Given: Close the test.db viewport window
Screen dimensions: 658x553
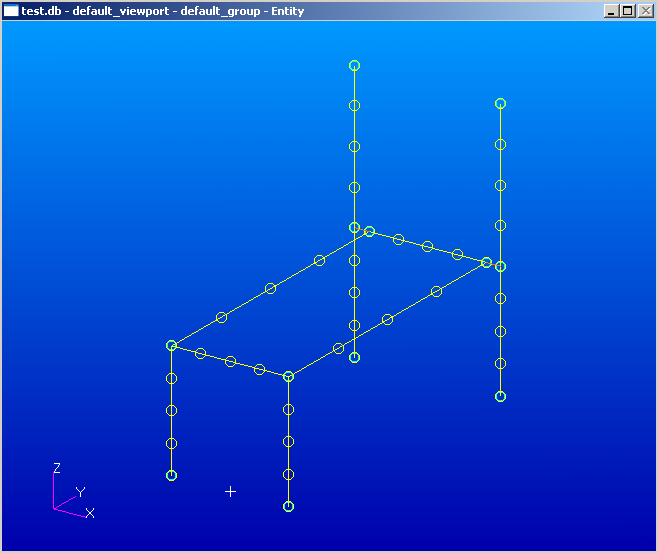Looking at the screenshot, I should (x=645, y=11).
